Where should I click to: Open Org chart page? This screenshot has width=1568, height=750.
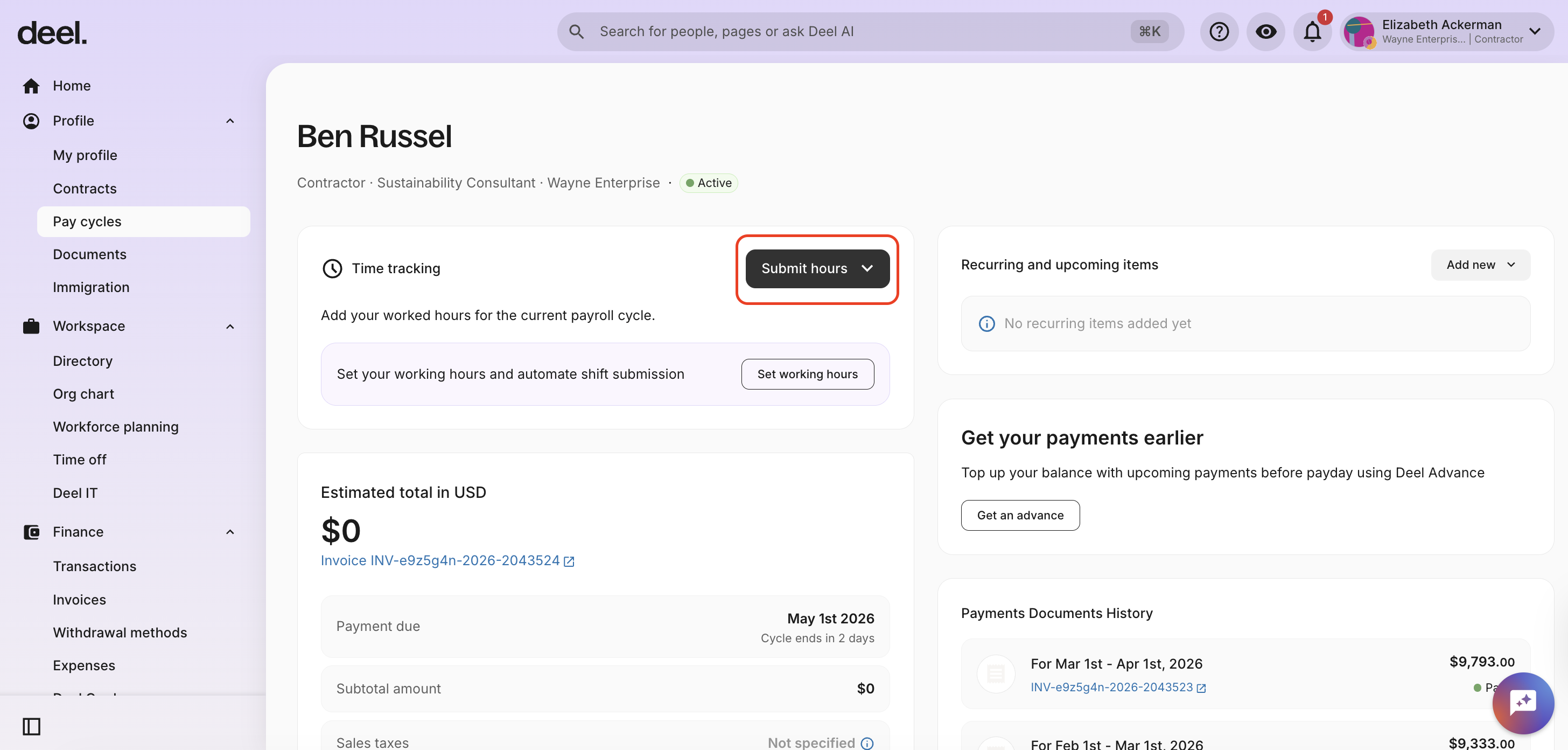[83, 394]
